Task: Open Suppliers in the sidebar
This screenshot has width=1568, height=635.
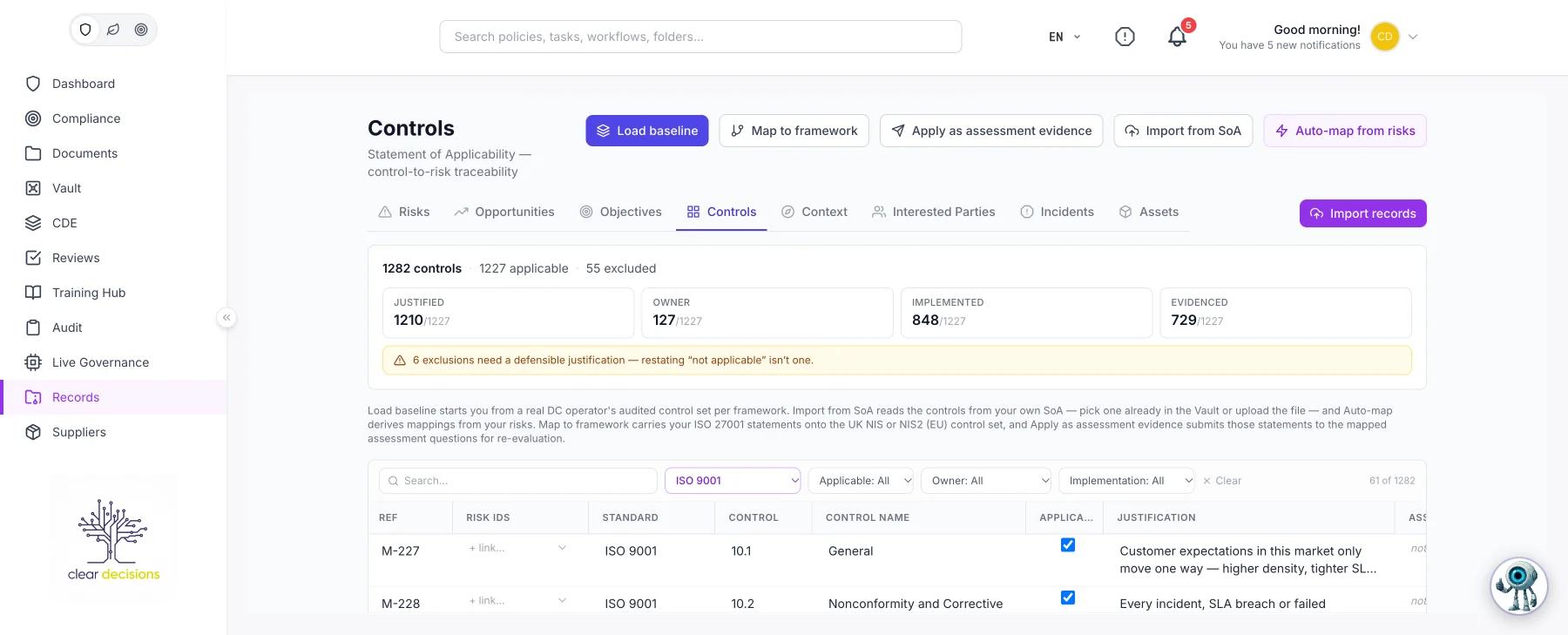Action: pos(113,432)
